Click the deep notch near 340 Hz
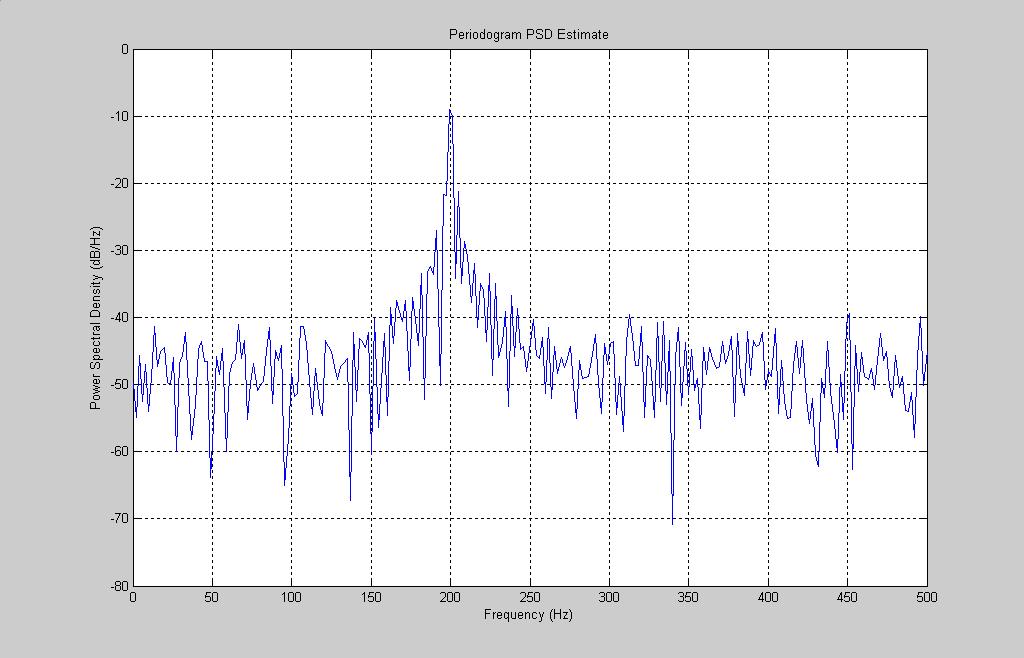This screenshot has width=1024, height=658. tap(673, 522)
